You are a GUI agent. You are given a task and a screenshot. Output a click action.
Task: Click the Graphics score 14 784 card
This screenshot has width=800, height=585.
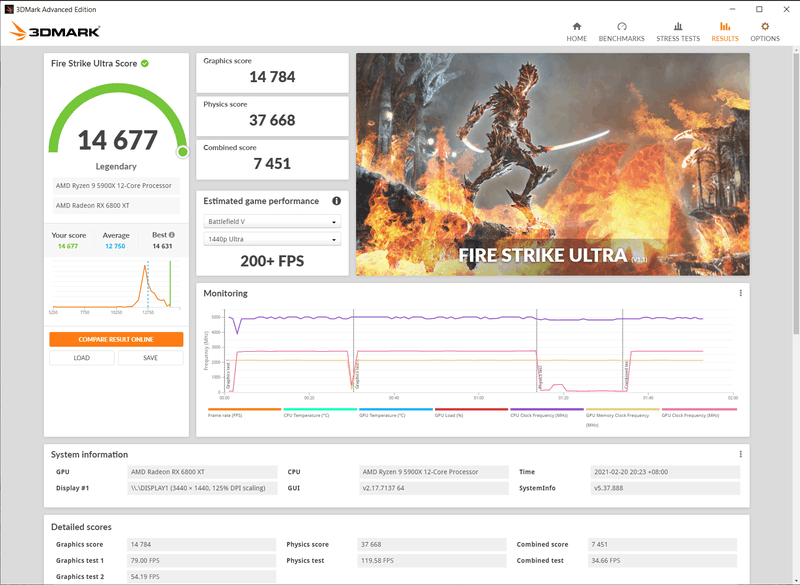pos(272,72)
